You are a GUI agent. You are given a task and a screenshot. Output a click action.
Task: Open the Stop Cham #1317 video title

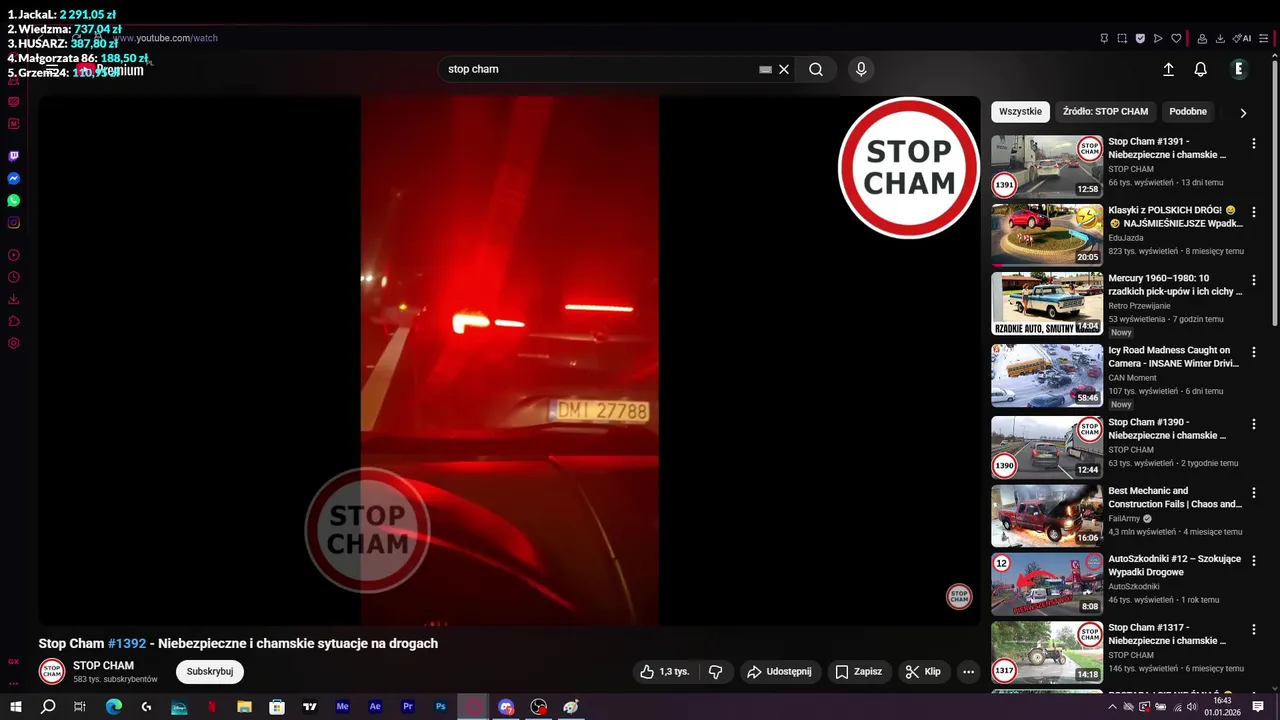click(1166, 634)
